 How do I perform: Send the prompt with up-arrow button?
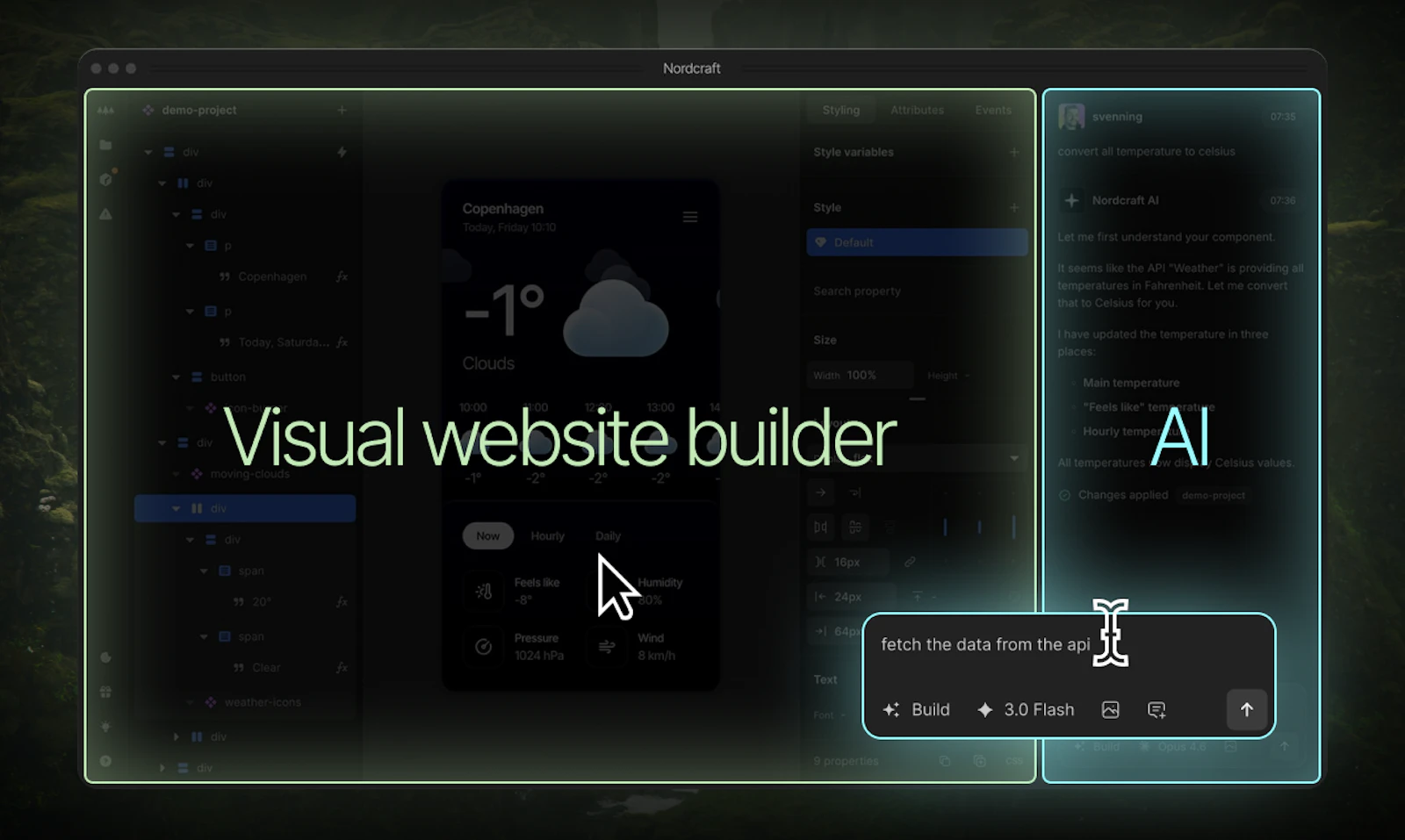(1247, 709)
